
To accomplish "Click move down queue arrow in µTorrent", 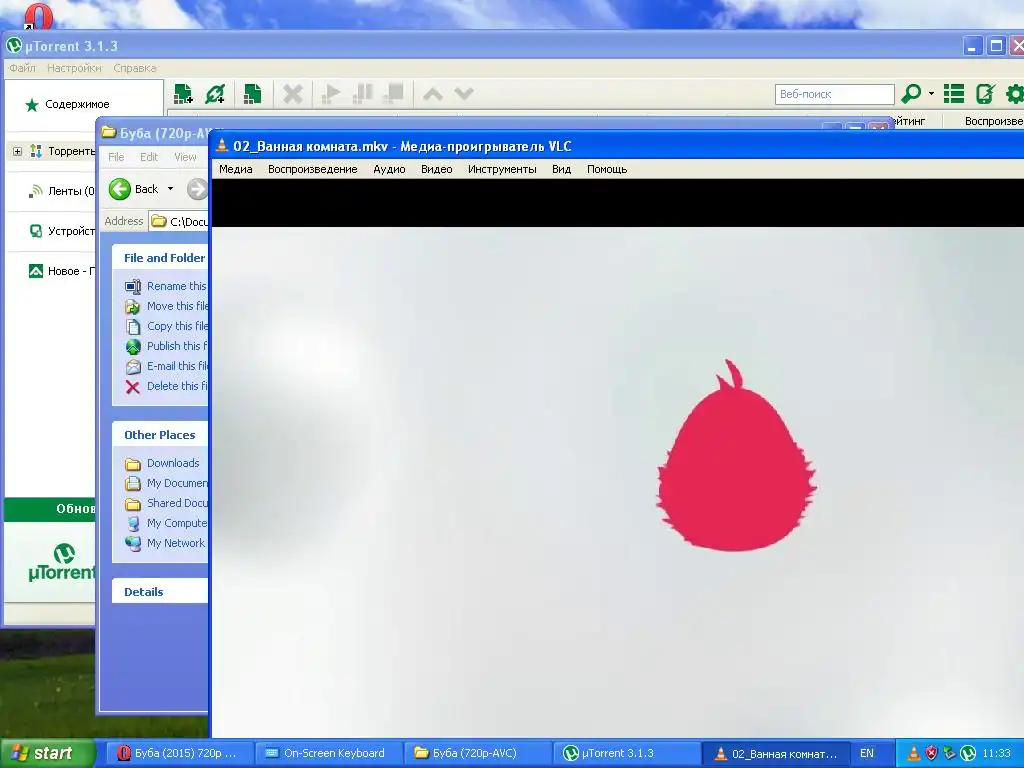I will [x=464, y=94].
